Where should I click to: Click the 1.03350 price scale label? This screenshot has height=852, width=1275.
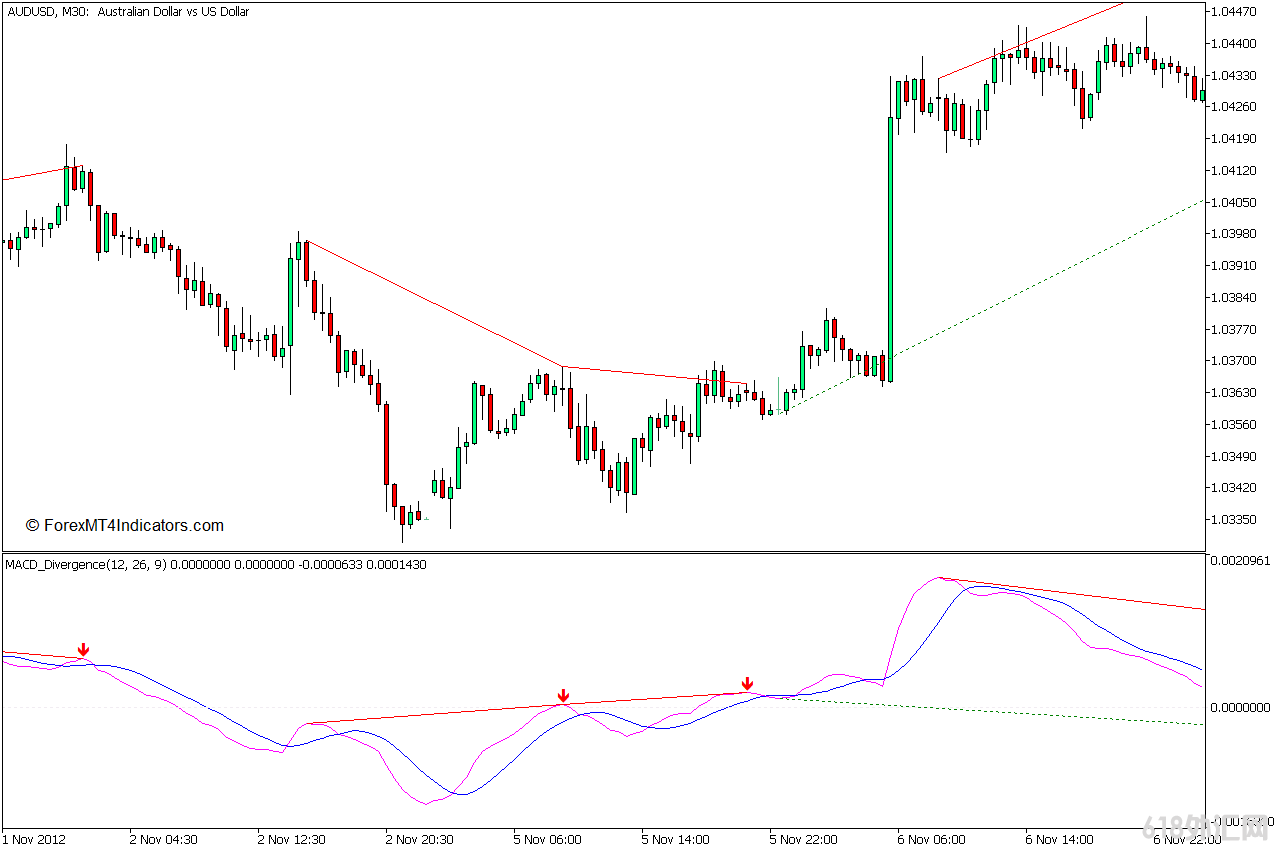(x=1232, y=520)
